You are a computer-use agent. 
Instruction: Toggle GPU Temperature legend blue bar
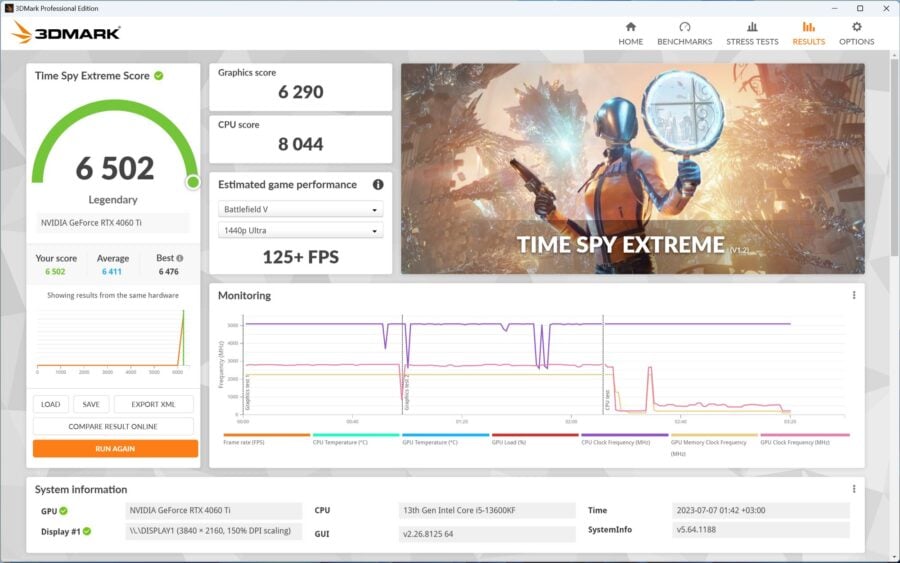[445, 435]
